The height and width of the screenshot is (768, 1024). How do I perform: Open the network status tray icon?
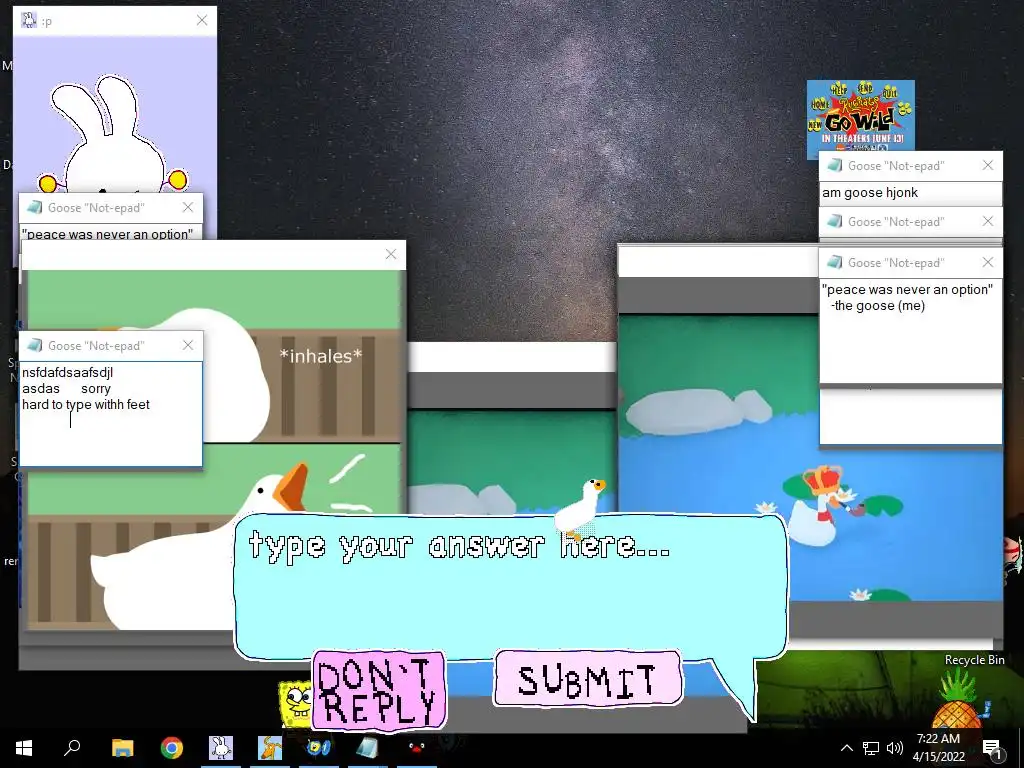pyautogui.click(x=871, y=748)
